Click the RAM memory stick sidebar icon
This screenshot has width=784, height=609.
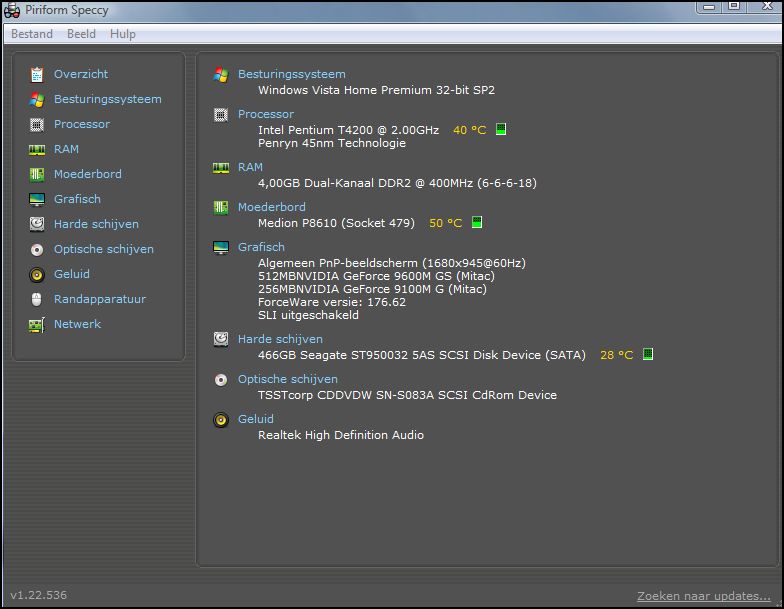[x=37, y=149]
